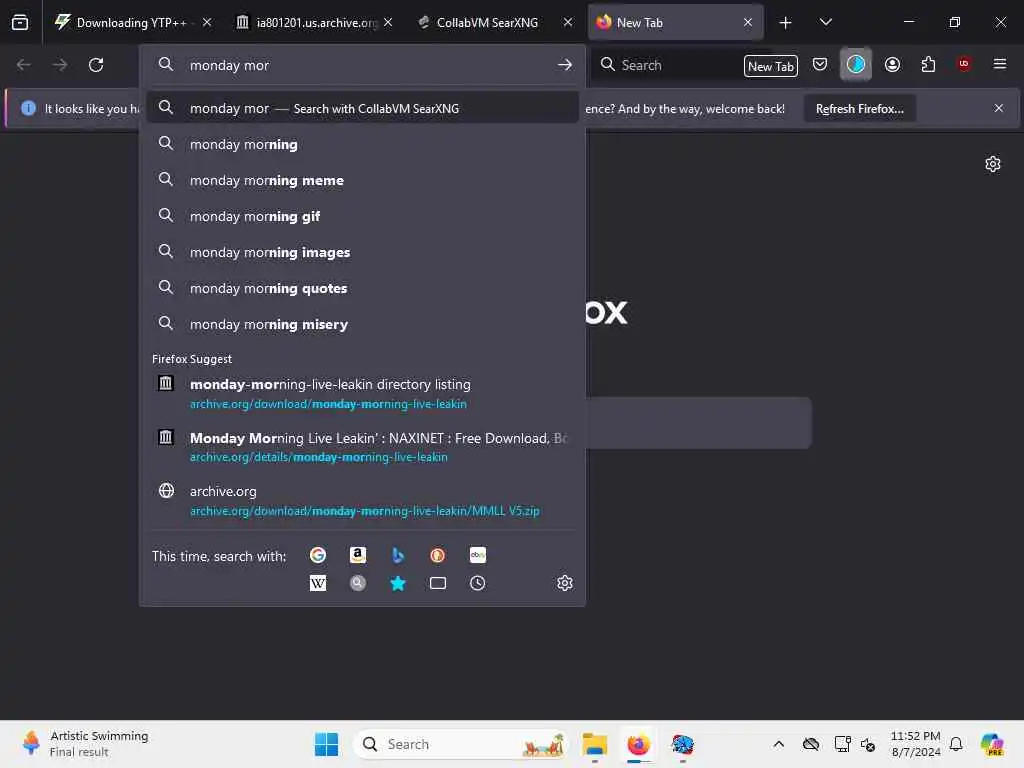Screen dimensions: 1024x768
Task: Click the go arrow in the address bar
Action: pos(565,65)
